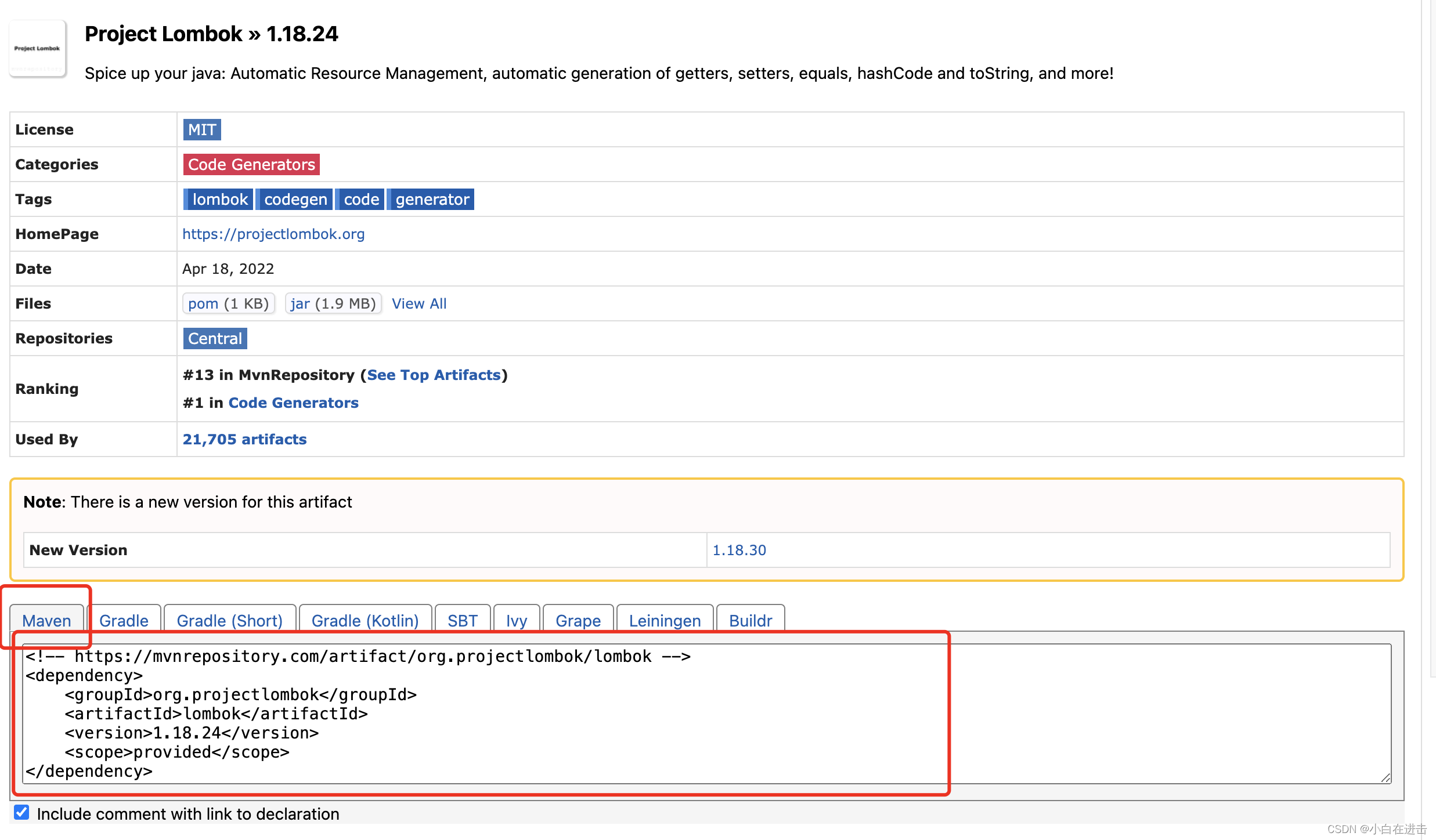Open See Top Artifacts link
Image resolution: width=1436 pixels, height=840 pixels.
(434, 375)
